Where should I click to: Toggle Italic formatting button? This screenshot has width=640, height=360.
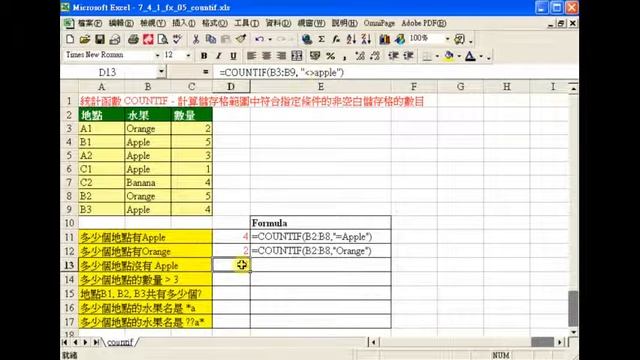point(219,56)
